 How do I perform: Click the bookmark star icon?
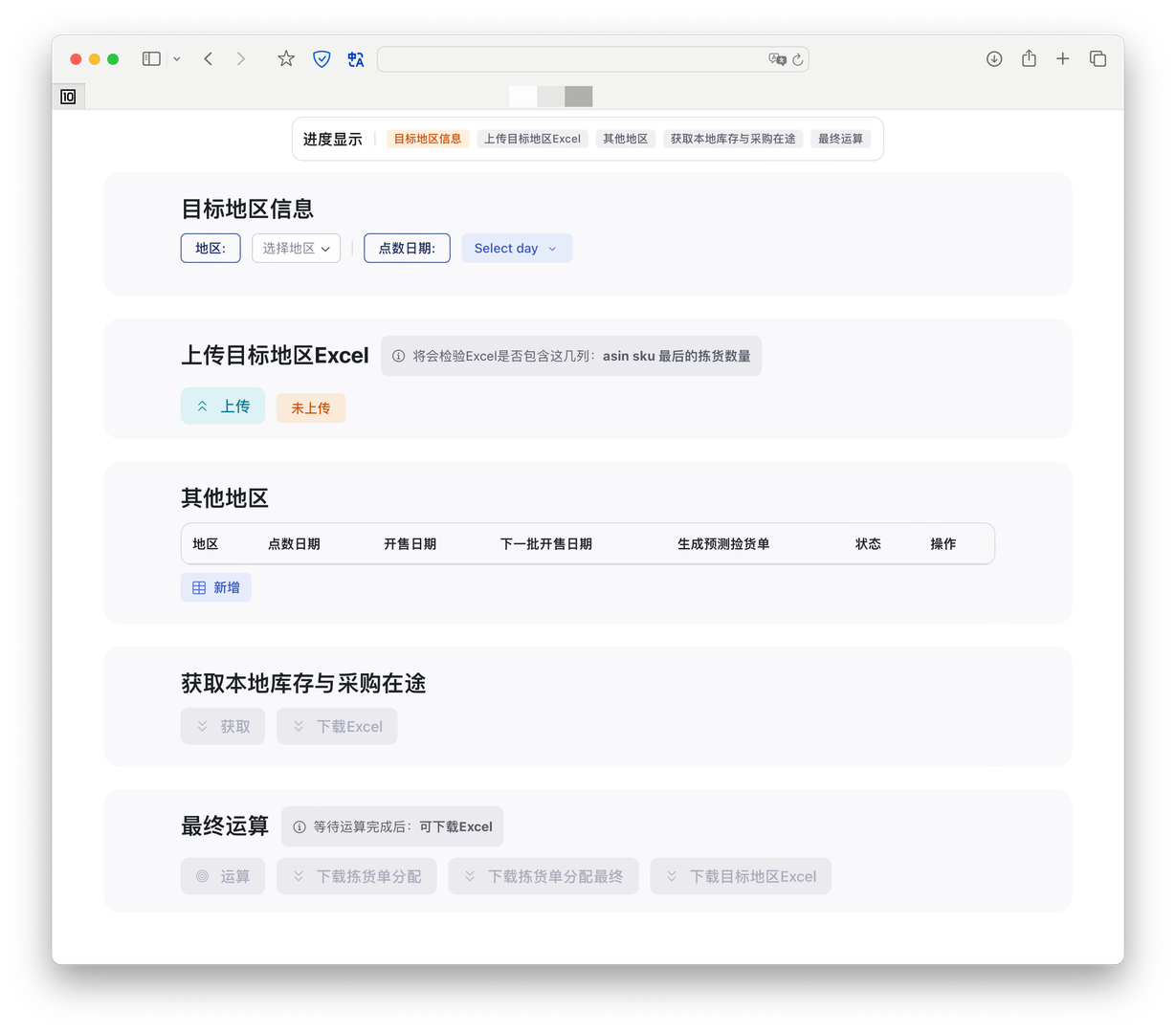[286, 59]
